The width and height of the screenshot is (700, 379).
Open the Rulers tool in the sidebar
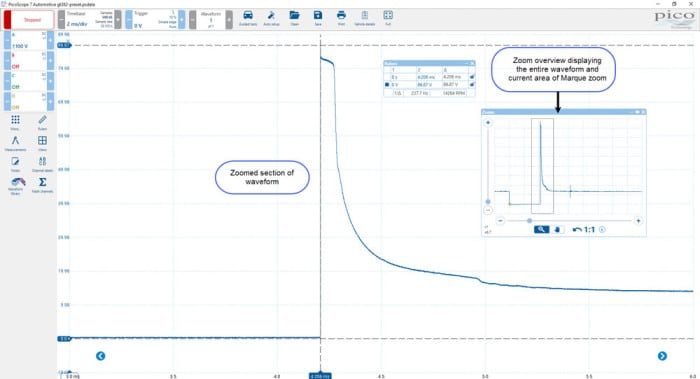[x=42, y=122]
